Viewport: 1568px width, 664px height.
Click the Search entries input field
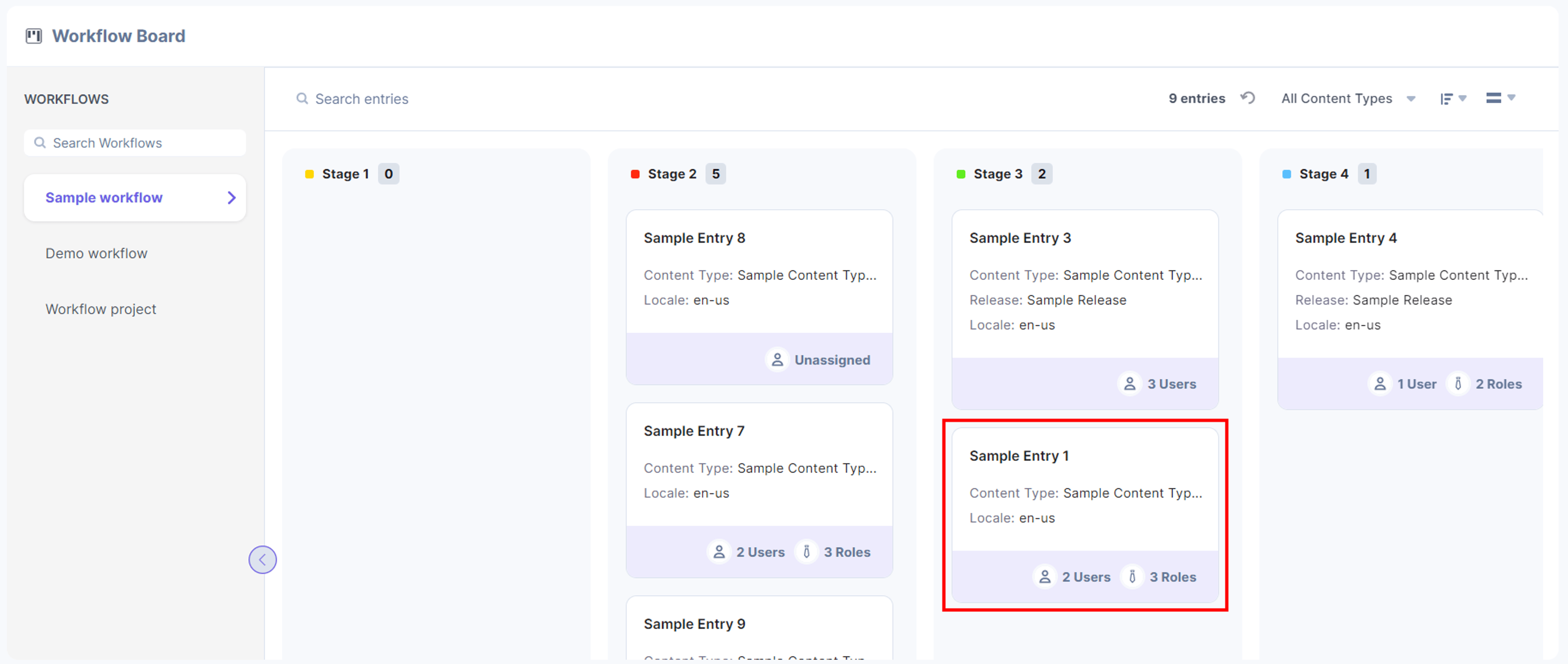pos(361,99)
